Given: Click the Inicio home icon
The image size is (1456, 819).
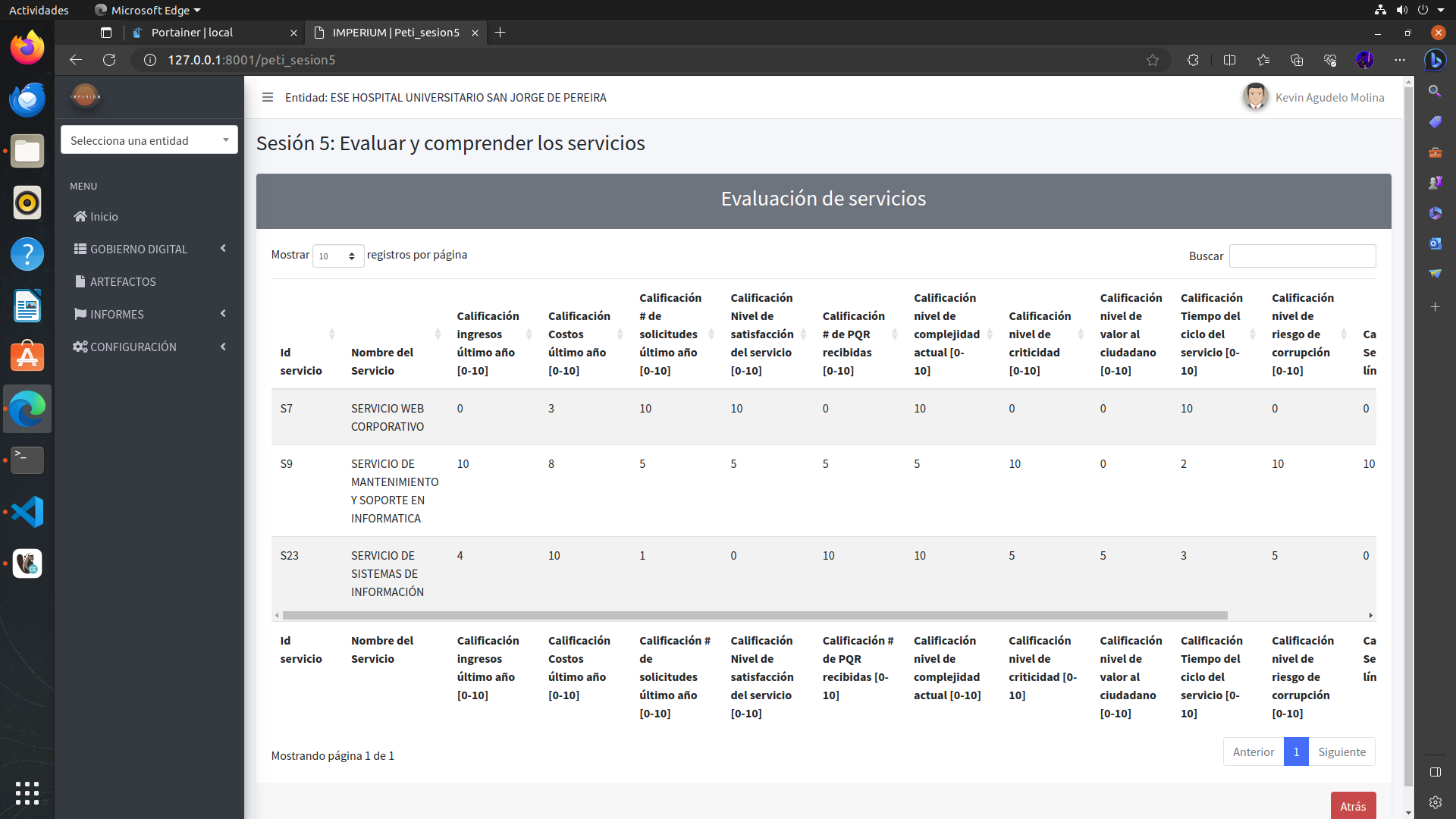Looking at the screenshot, I should pyautogui.click(x=80, y=216).
